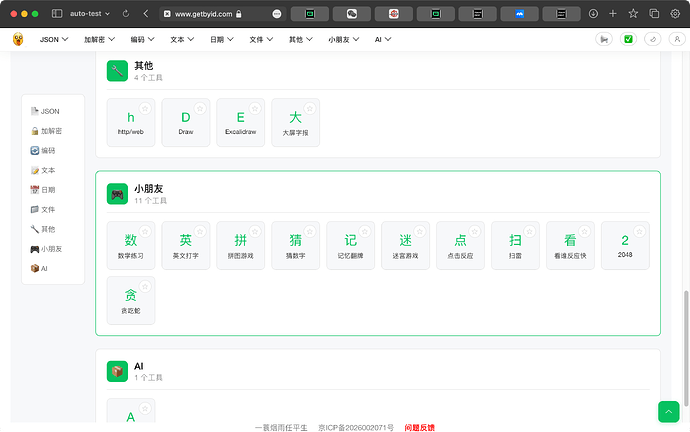
Task: Favorite star on 大屏字报 card
Action: (310, 108)
